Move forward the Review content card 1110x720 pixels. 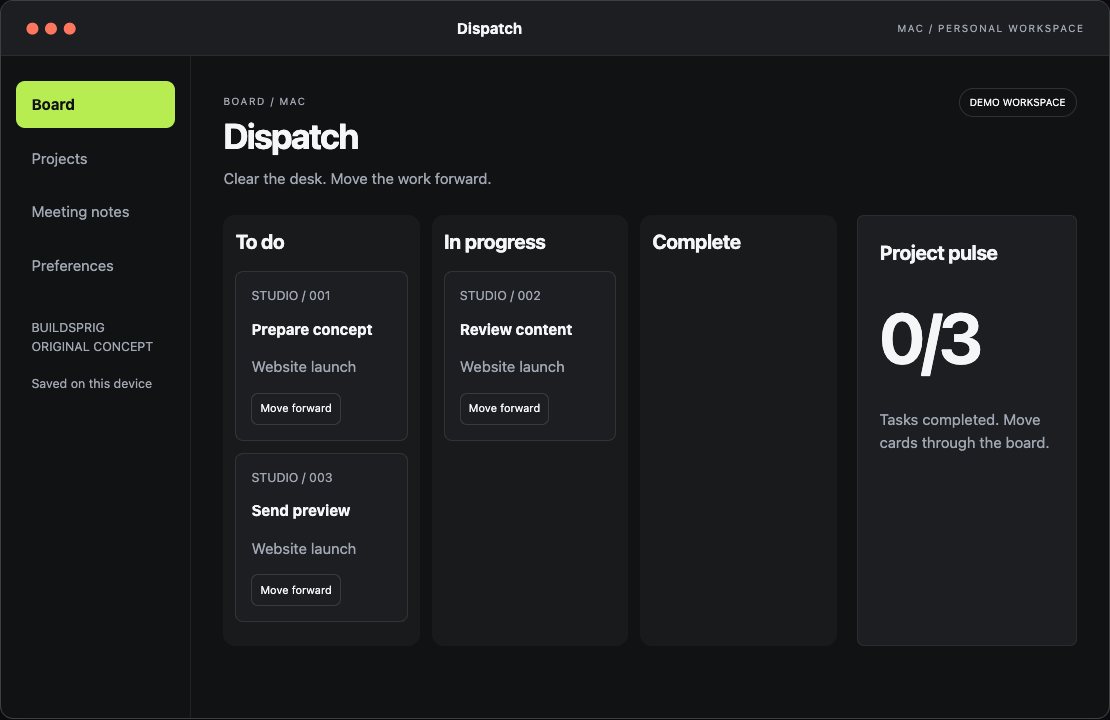pos(504,408)
